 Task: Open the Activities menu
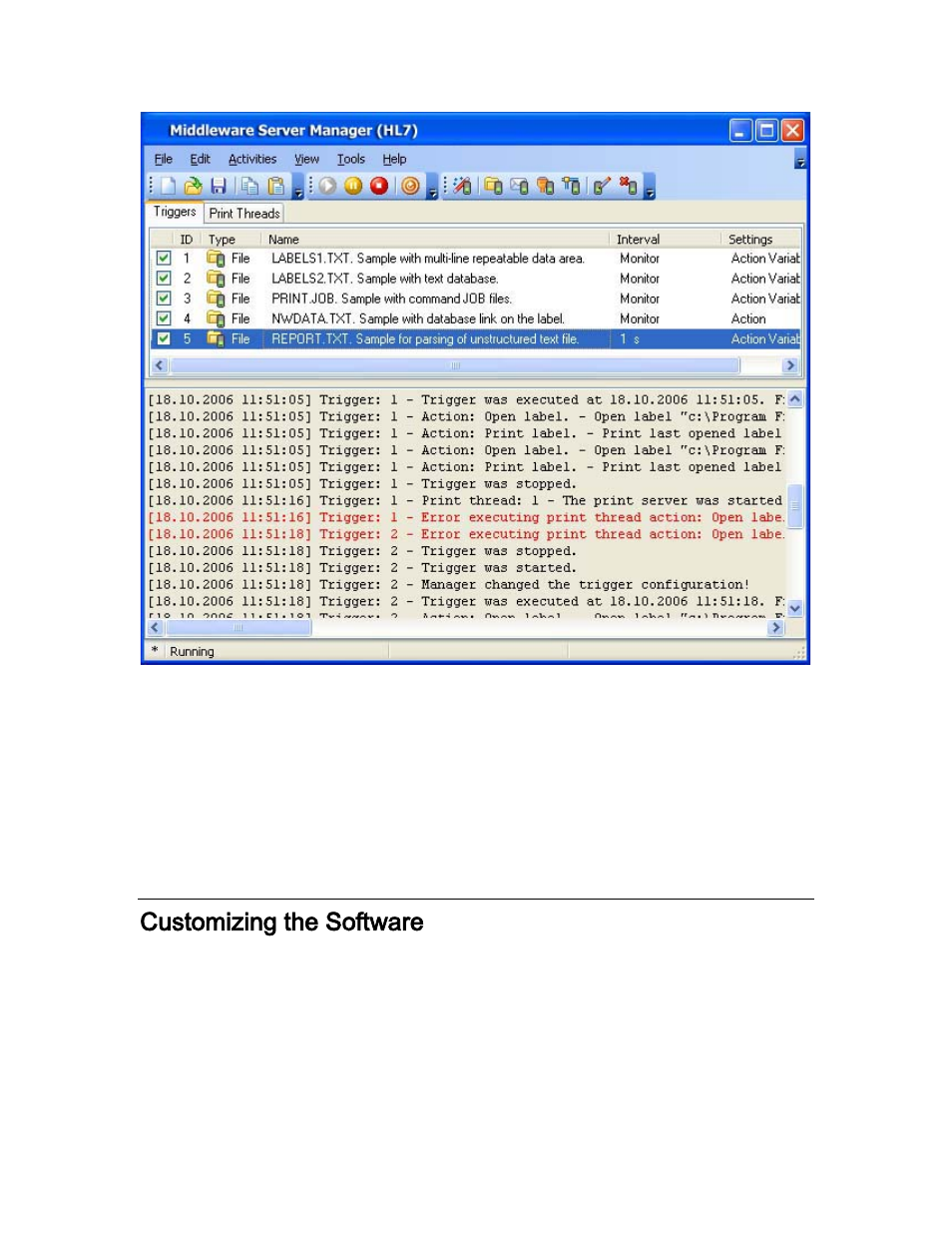coord(252,159)
